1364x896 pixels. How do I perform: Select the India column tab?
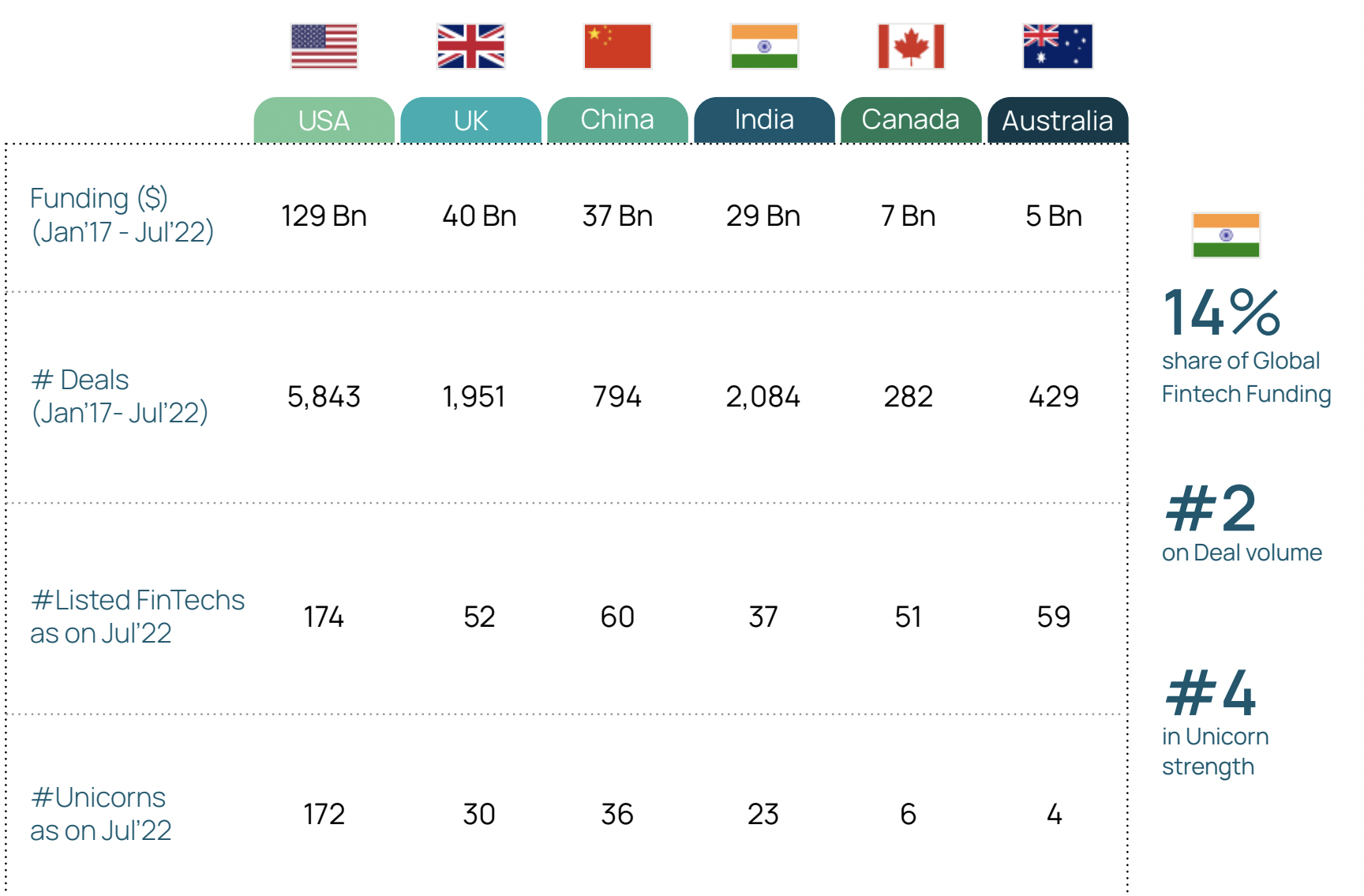(x=764, y=121)
